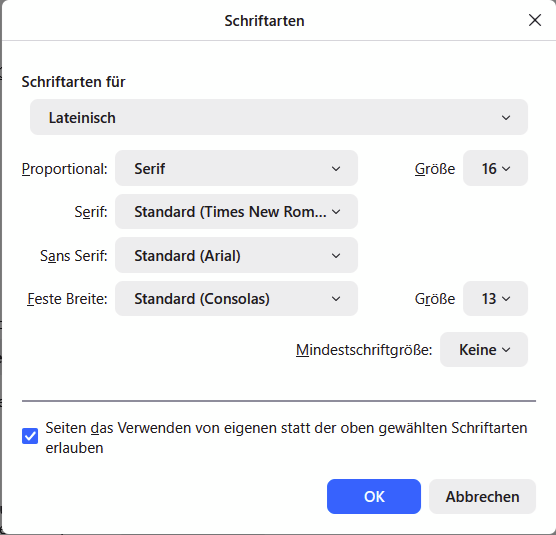The height and width of the screenshot is (535, 556).
Task: Uncheck allowing pages to use own fonts
Action: point(30,436)
